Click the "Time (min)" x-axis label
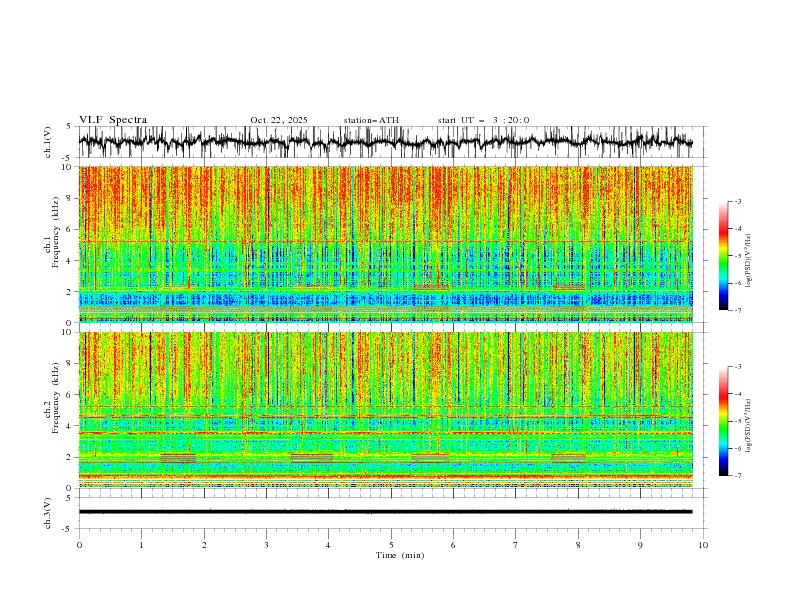Screen dimensions: 792x612 [400, 555]
